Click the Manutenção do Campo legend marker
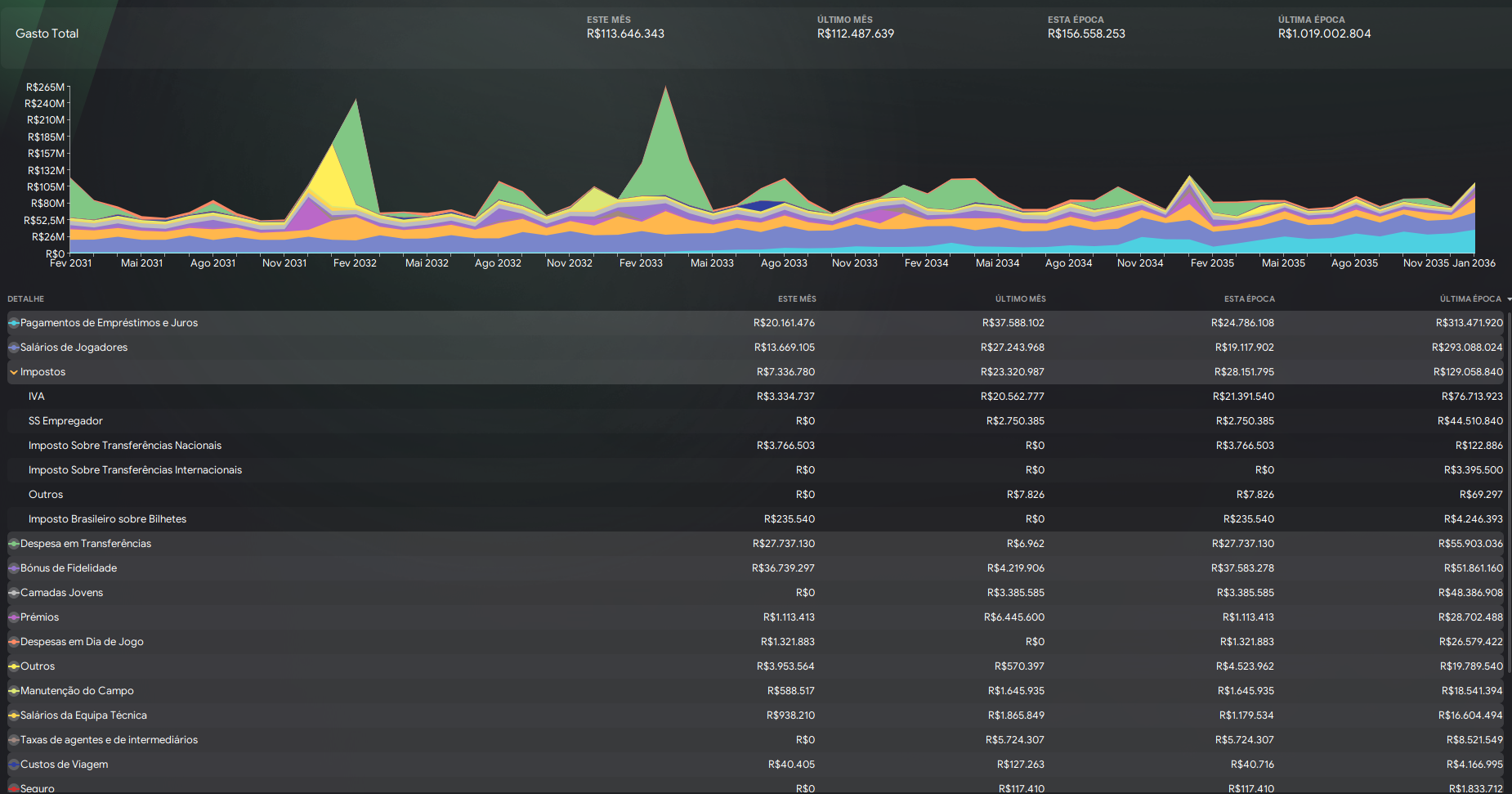This screenshot has height=794, width=1512. coord(14,691)
